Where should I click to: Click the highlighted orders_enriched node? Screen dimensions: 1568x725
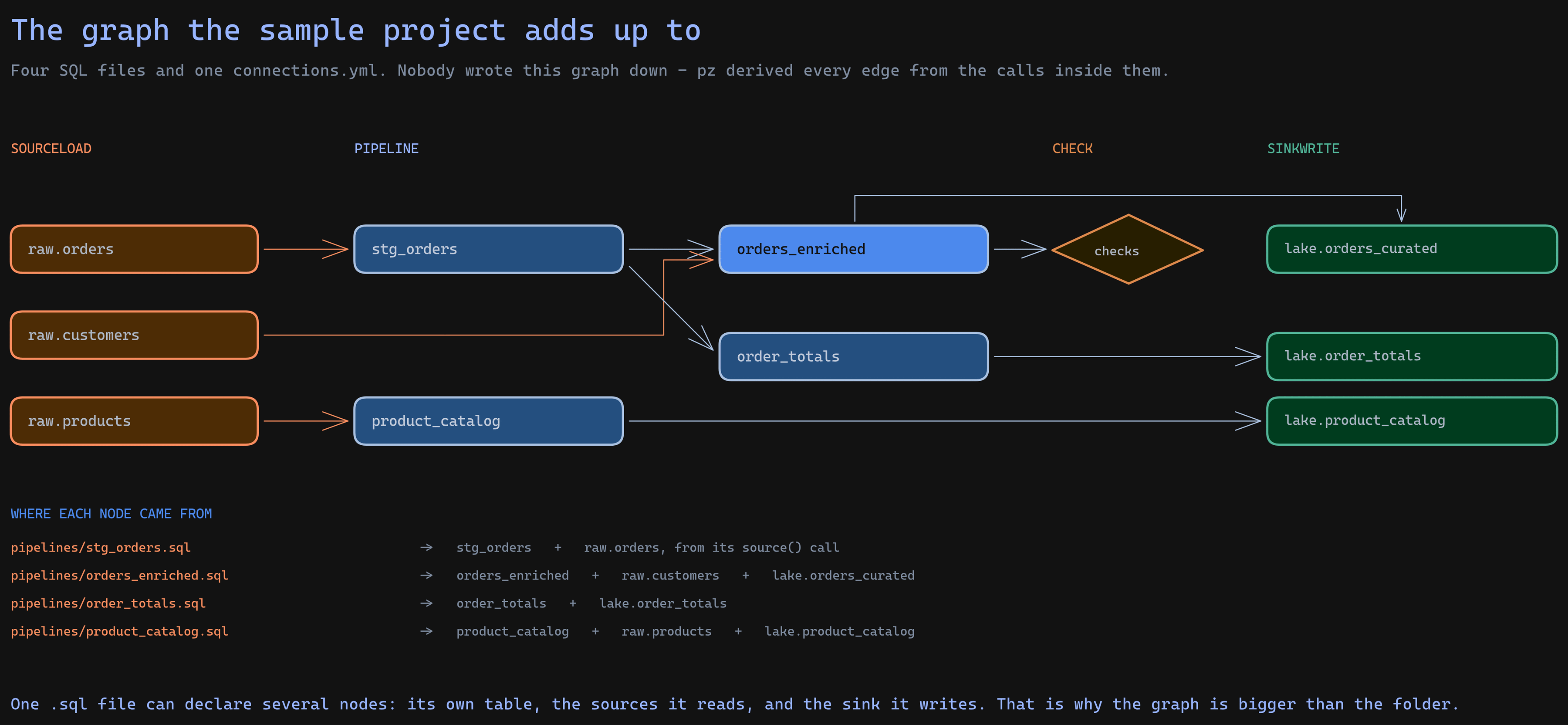point(853,249)
